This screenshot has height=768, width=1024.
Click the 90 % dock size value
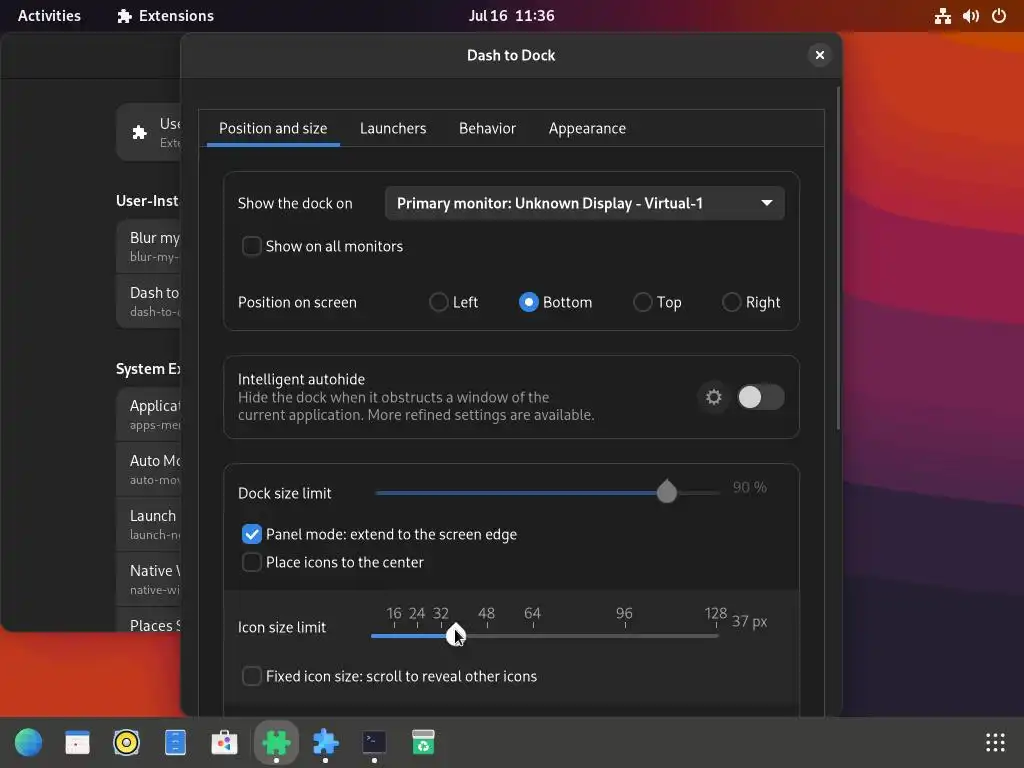[750, 487]
